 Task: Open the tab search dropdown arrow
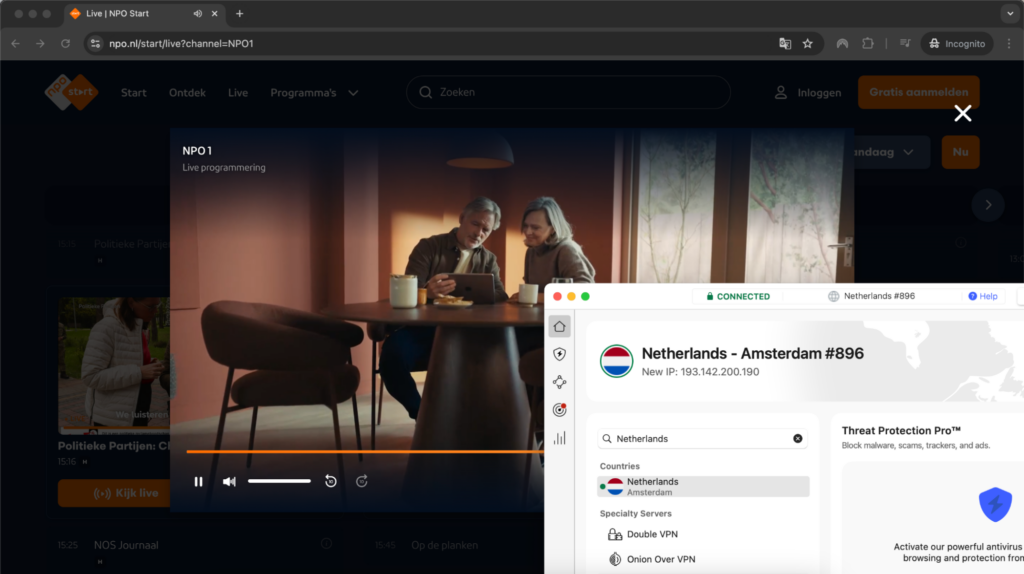pos(1010,14)
